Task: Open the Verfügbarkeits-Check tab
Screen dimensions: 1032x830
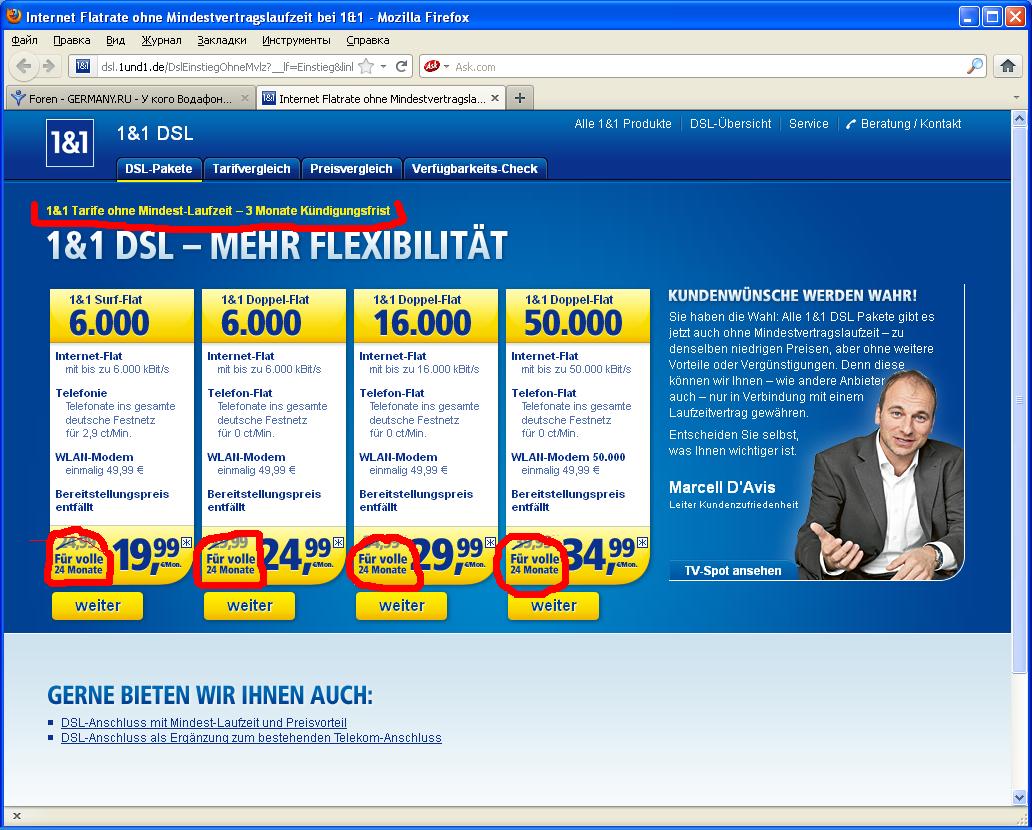Action: [475, 169]
